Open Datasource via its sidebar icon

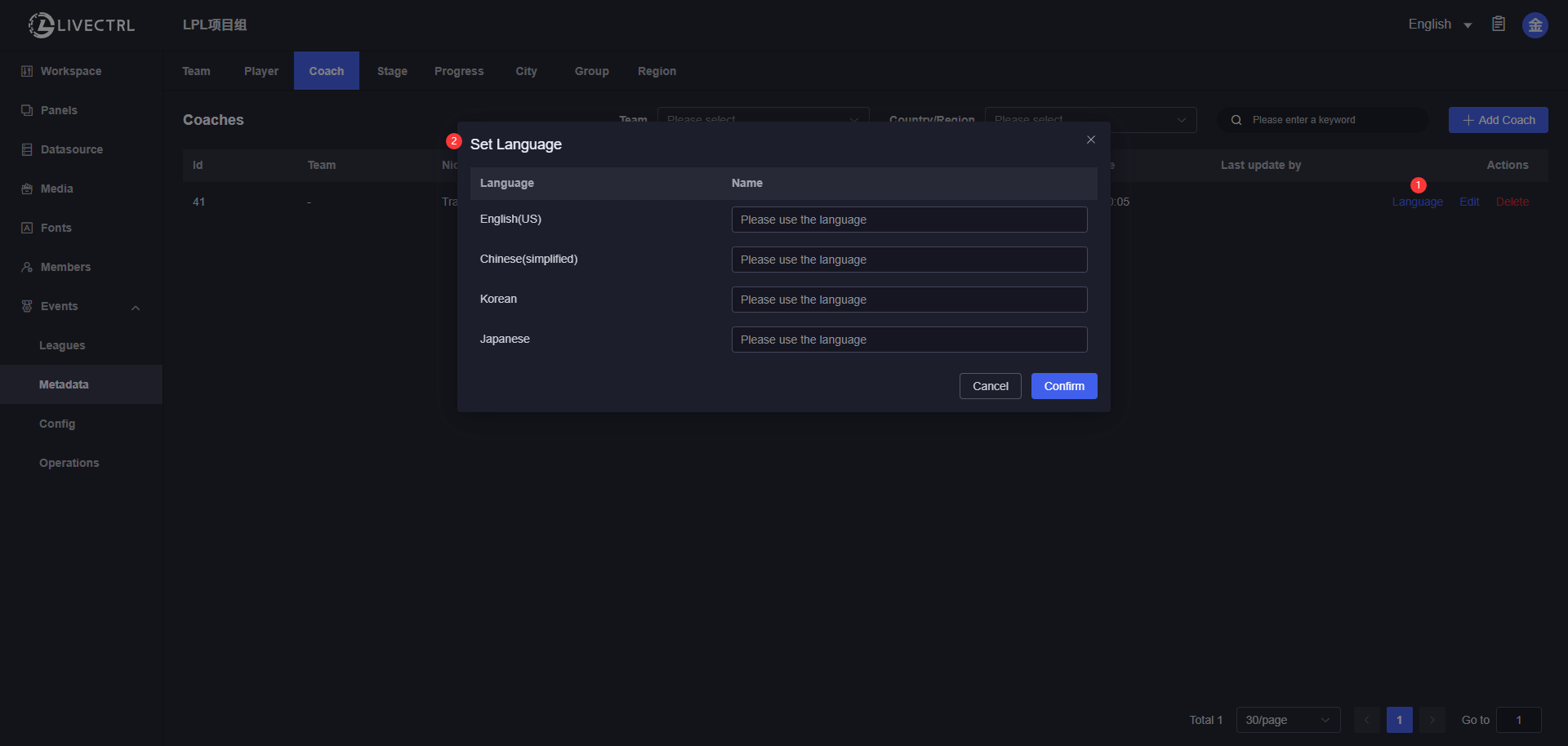tap(27, 149)
